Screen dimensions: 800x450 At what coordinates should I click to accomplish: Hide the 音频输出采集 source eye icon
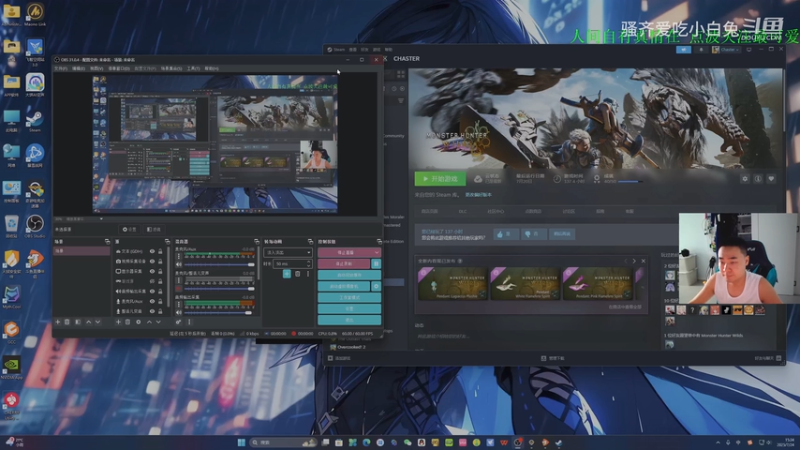coord(152,291)
